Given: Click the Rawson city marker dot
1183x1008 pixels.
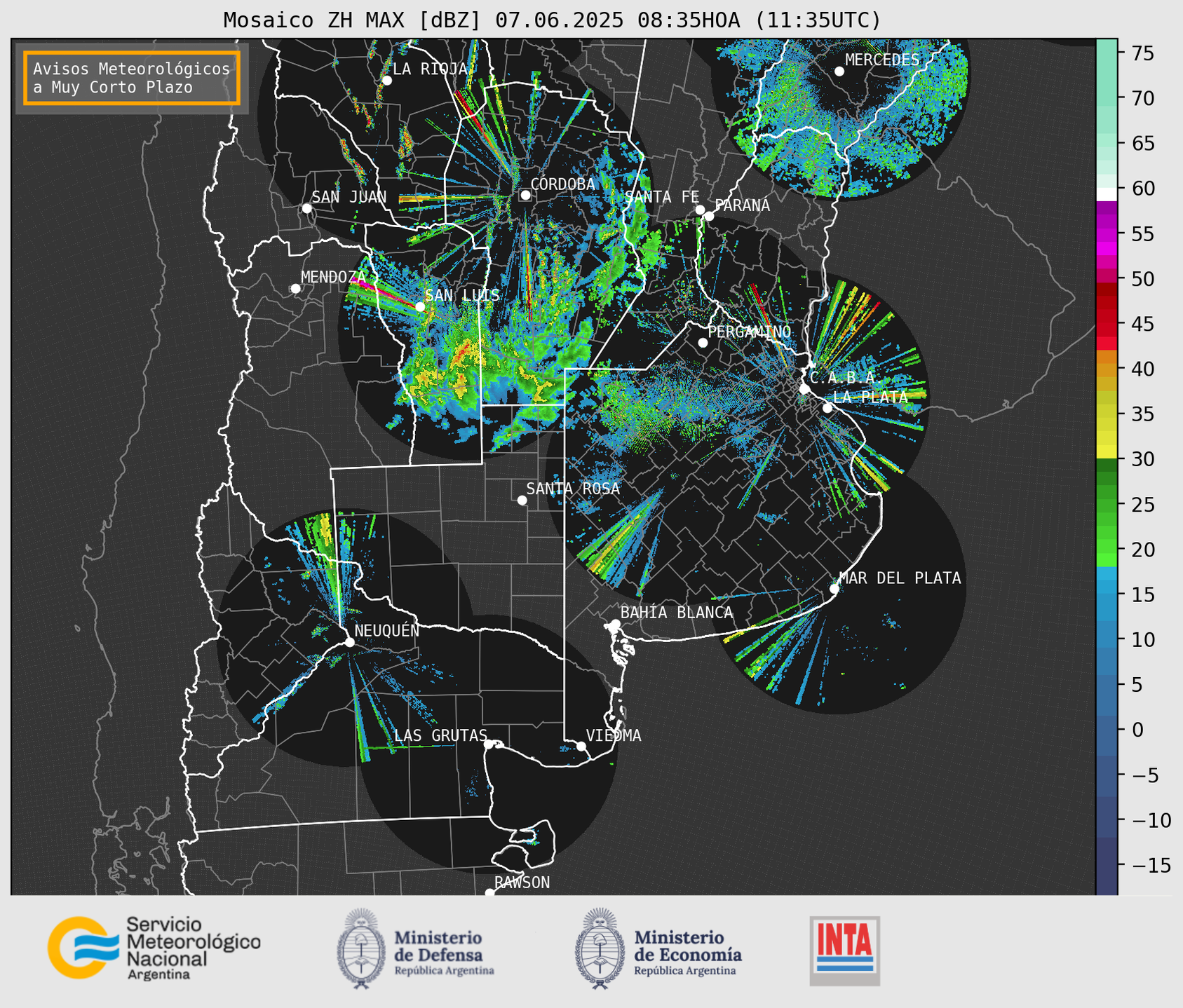Looking at the screenshot, I should tap(489, 892).
